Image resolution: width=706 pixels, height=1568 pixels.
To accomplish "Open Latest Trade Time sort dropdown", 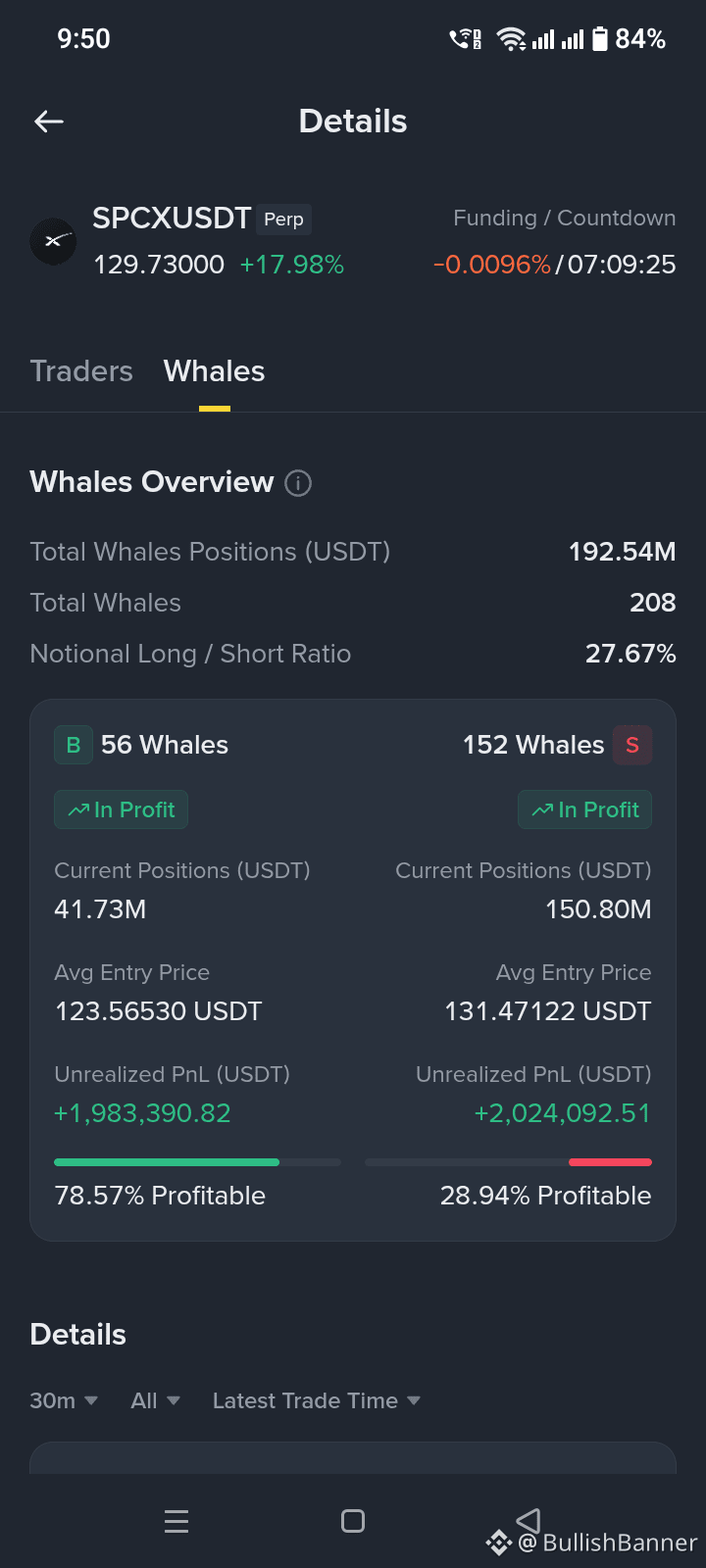I will point(317,1400).
